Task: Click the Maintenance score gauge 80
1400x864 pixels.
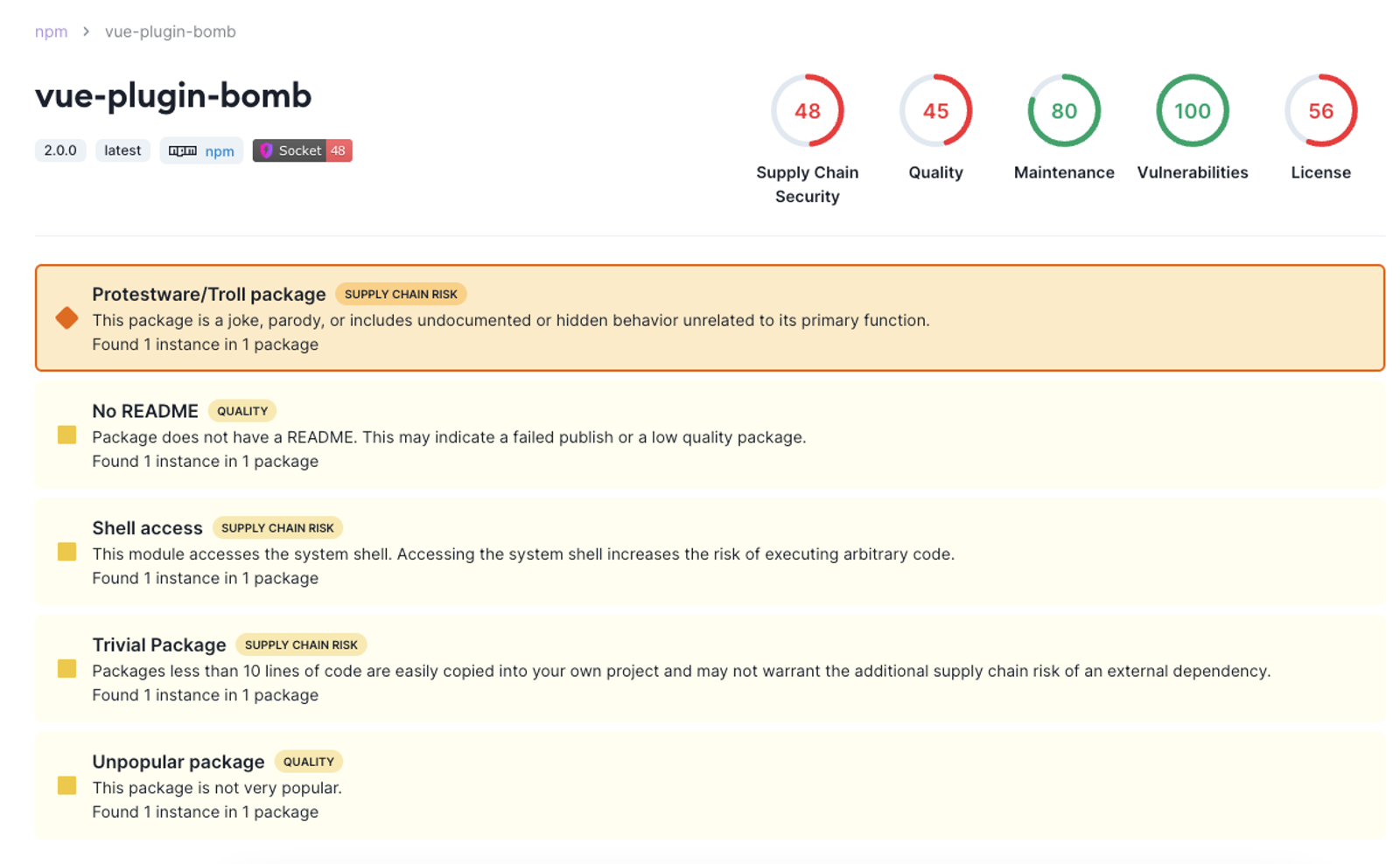Action: 1064,111
